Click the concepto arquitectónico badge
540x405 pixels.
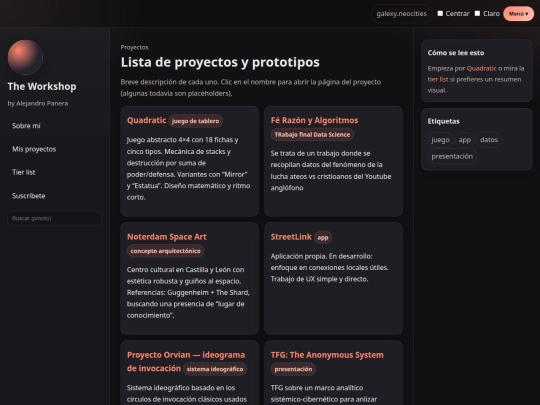165,251
